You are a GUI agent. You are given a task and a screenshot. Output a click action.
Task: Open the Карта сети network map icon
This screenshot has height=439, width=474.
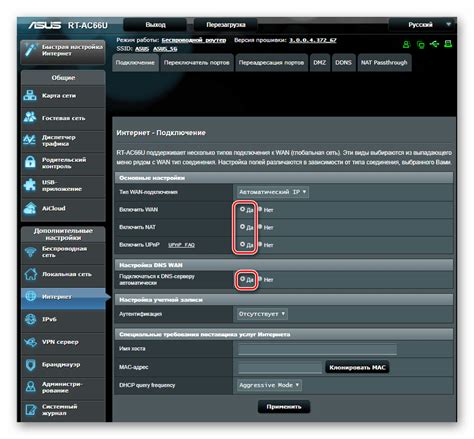click(30, 96)
